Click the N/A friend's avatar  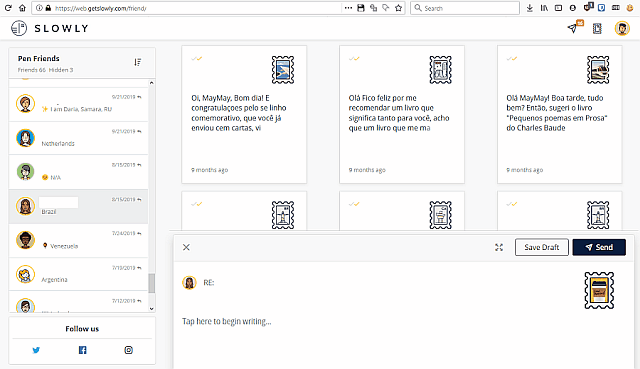pos(25,172)
